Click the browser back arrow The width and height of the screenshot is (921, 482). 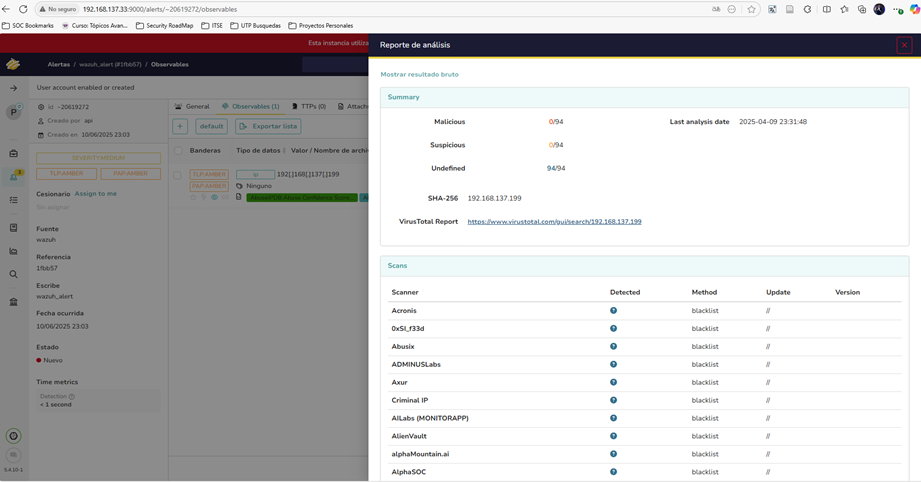click(x=6, y=9)
